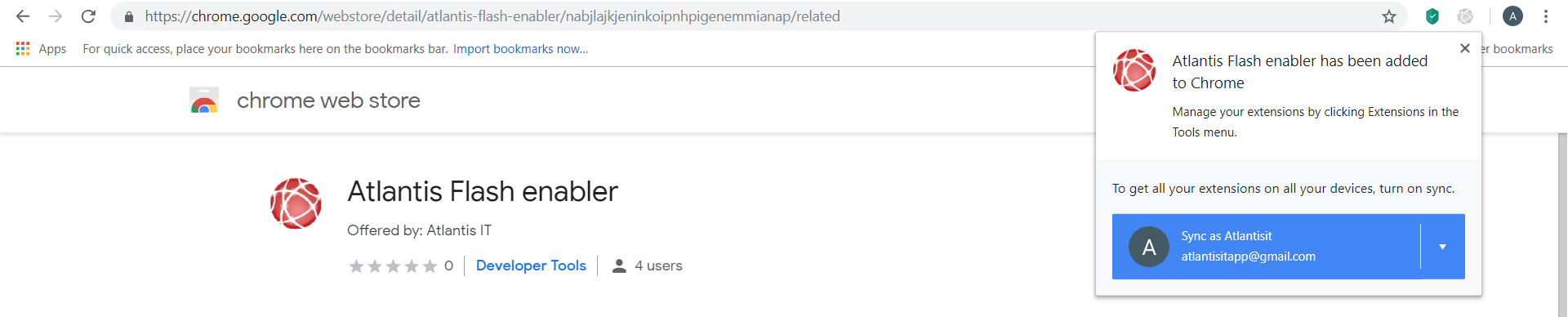
Task: Dismiss the extension added popup
Action: coord(1465,48)
